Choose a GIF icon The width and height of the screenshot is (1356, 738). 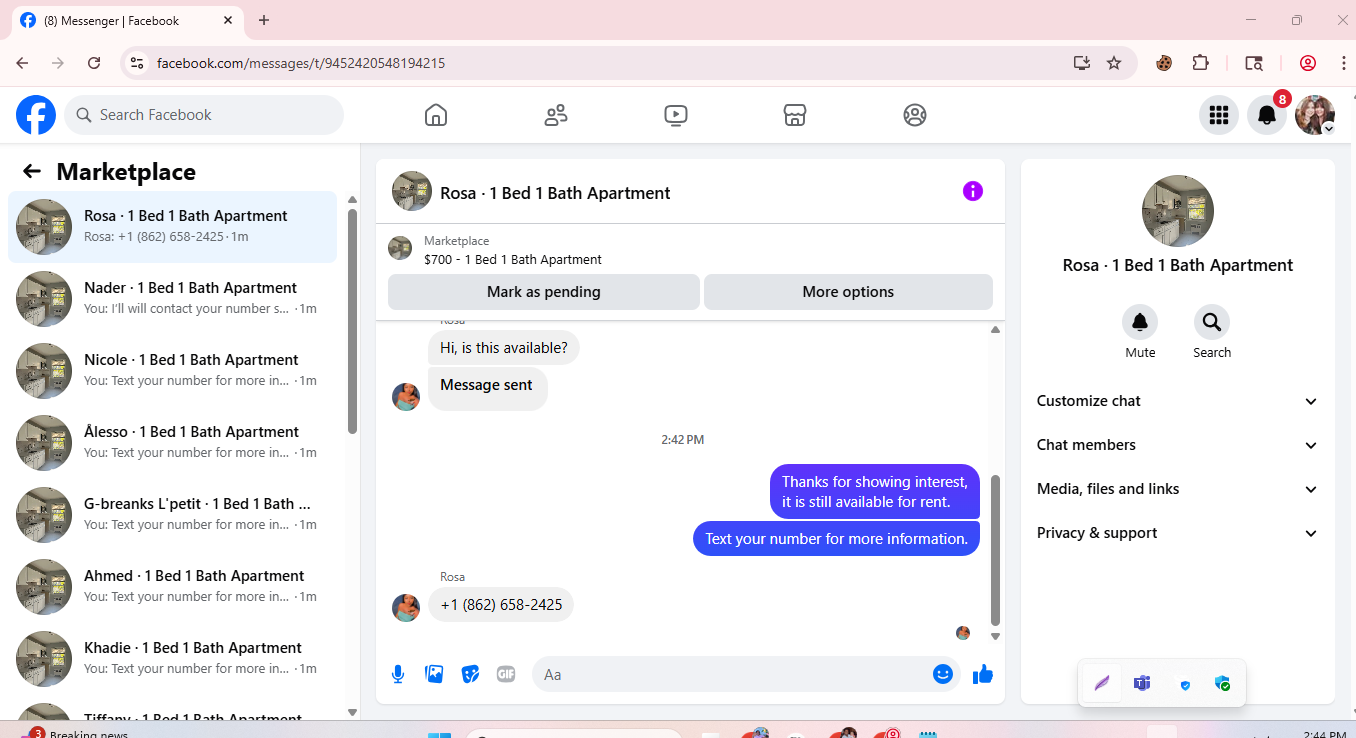(x=506, y=674)
